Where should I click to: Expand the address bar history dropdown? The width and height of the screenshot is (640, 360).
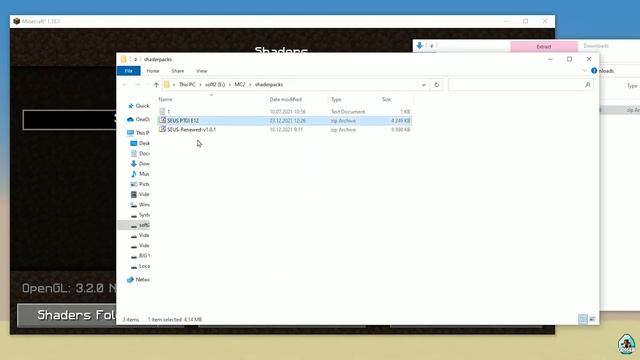point(424,85)
